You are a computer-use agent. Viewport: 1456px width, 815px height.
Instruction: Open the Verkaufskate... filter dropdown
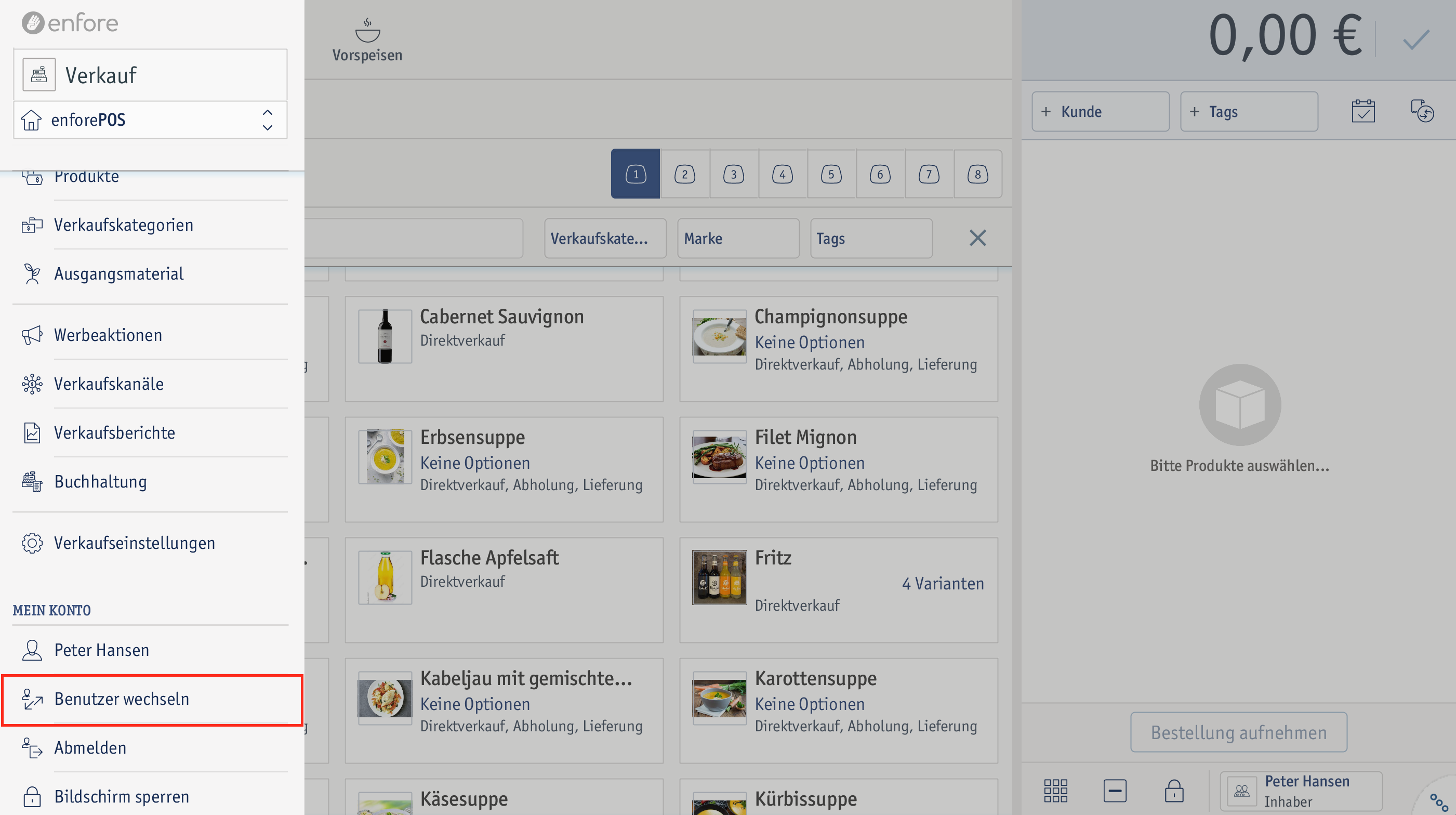pos(605,239)
